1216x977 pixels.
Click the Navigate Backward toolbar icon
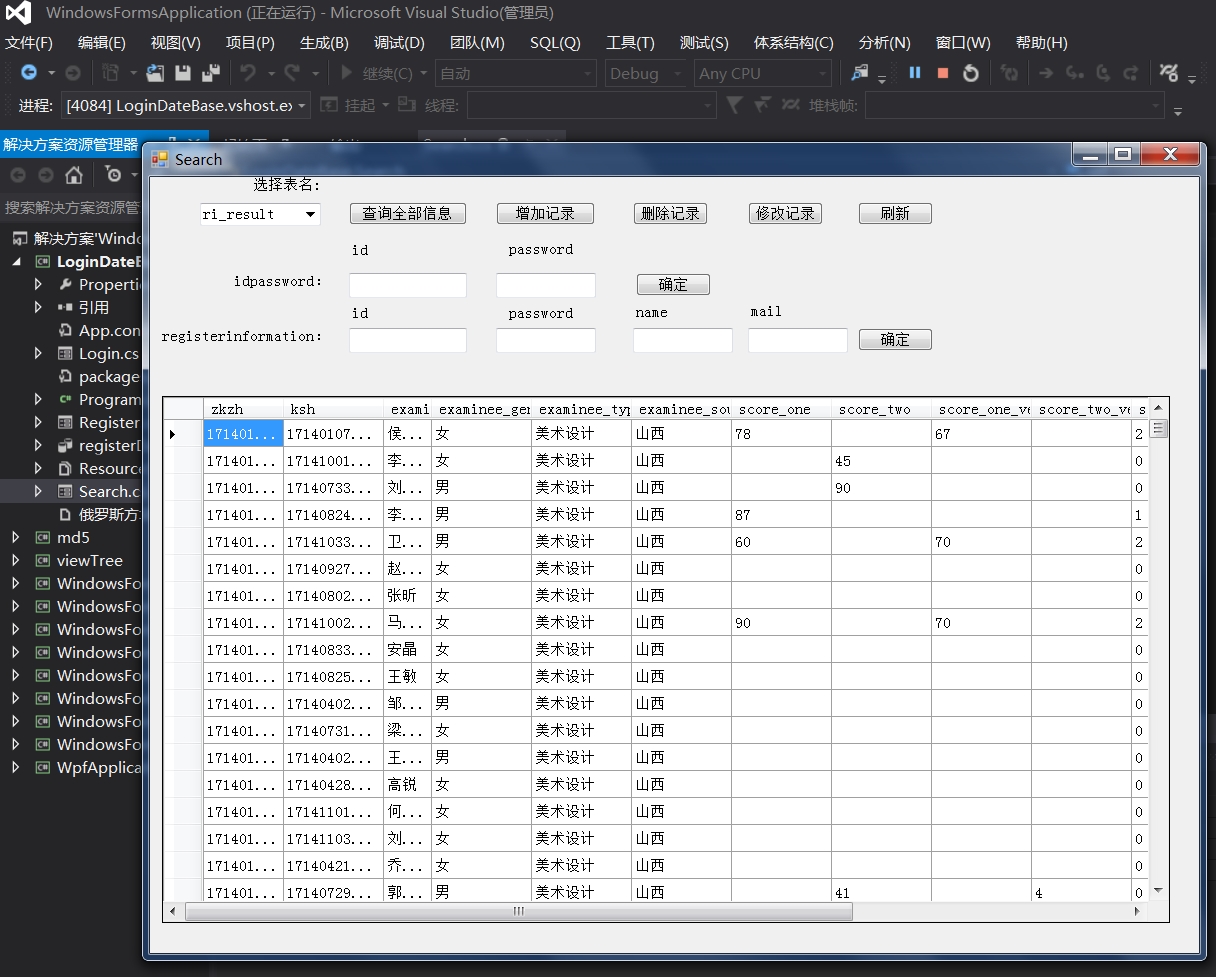29,73
